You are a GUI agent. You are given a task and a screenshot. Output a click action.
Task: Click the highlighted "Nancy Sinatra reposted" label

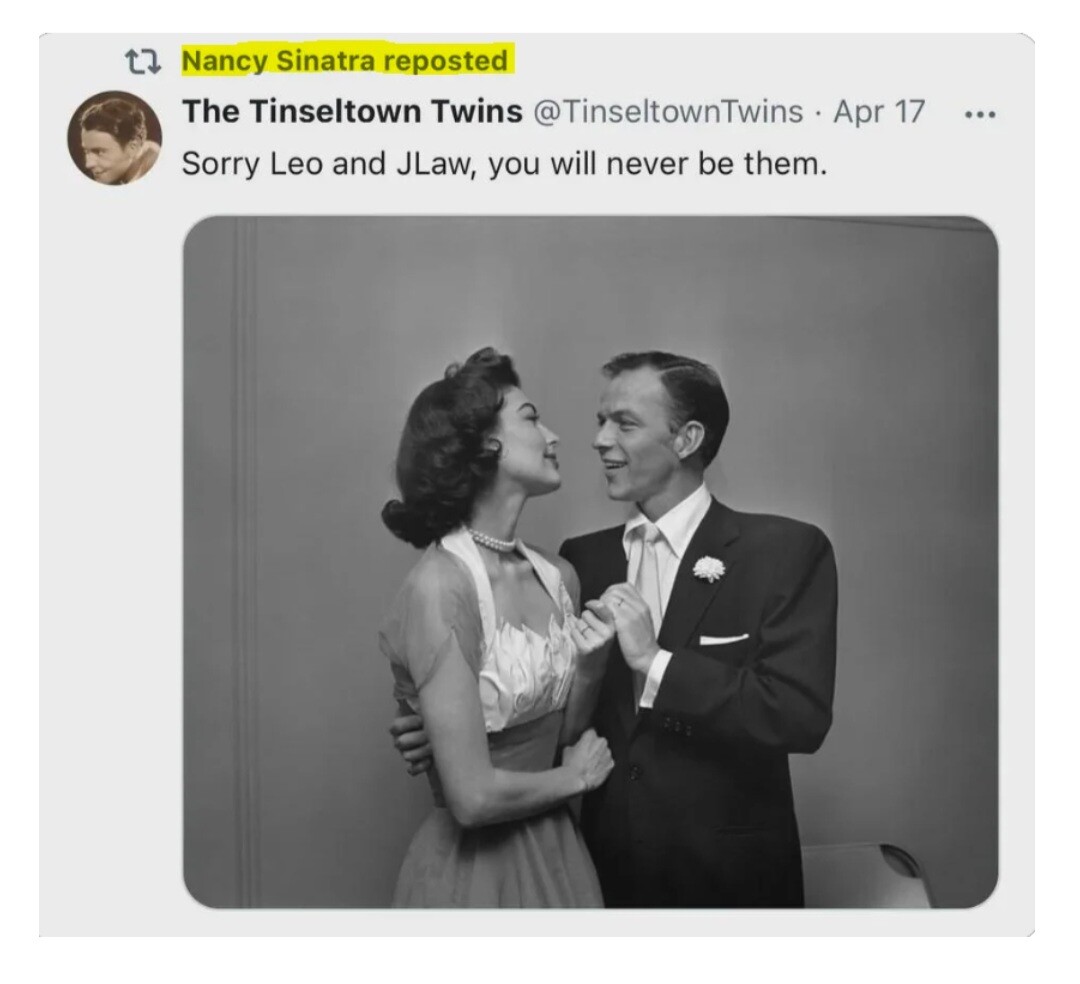click(345, 61)
